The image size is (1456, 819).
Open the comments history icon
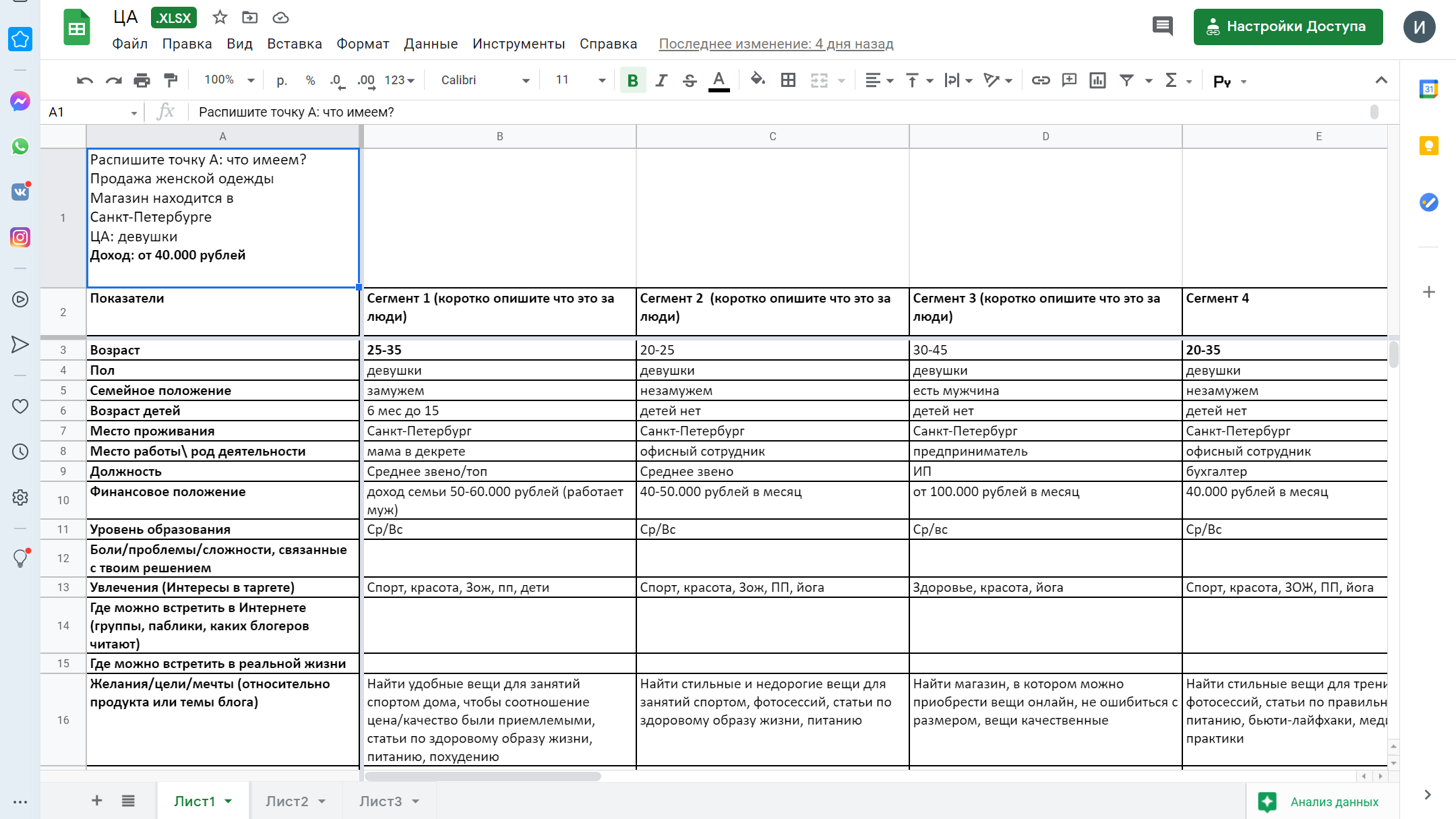click(1162, 27)
